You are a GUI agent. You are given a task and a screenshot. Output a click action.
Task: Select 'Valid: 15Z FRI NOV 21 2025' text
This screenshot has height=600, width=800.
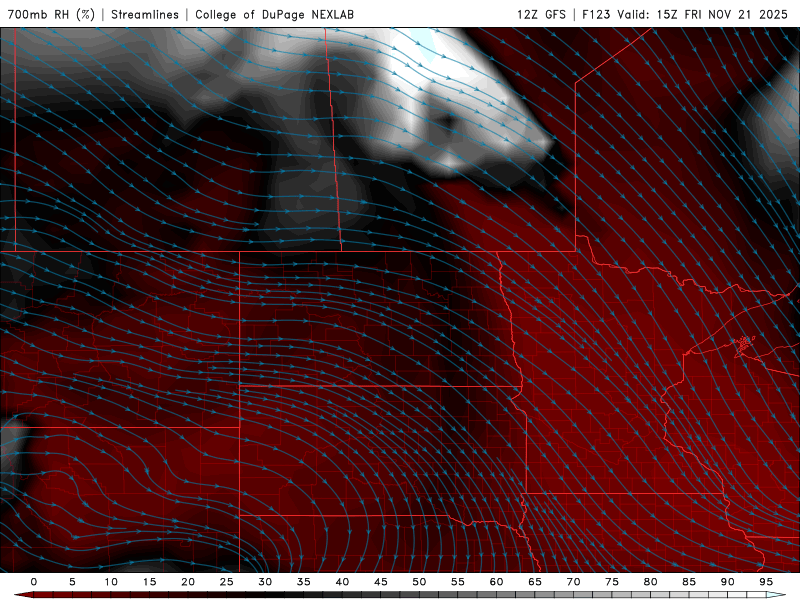pos(703,14)
